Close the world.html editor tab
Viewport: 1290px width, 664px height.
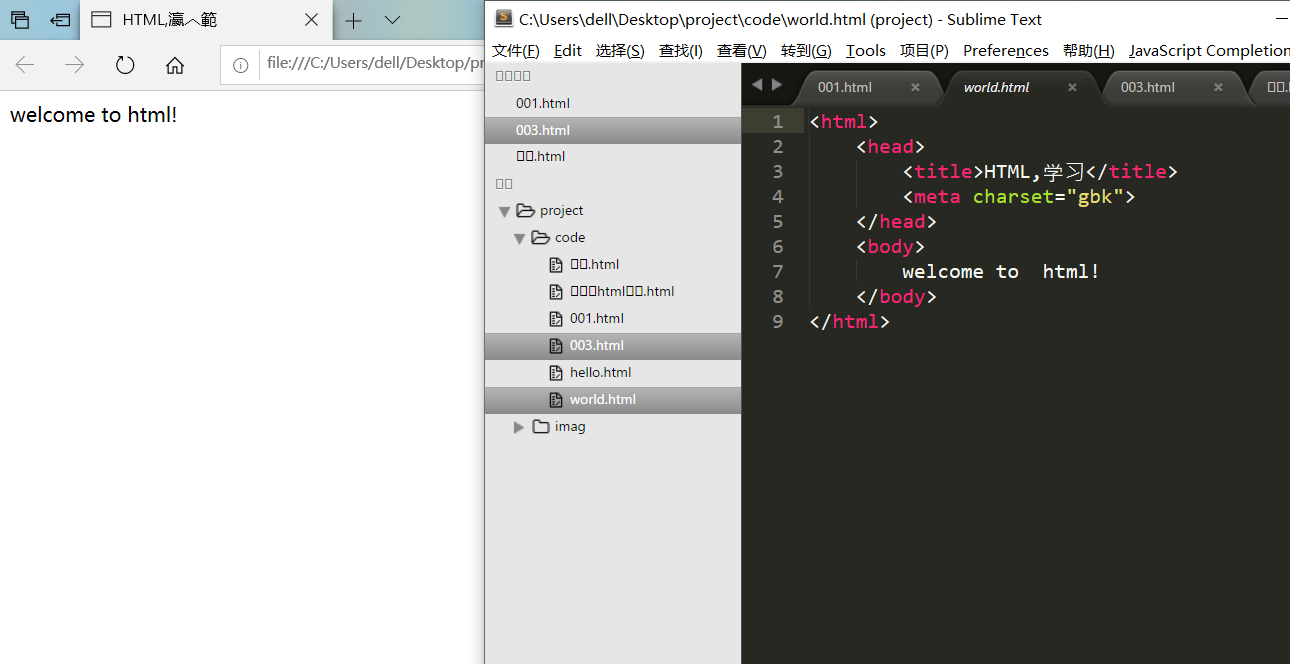(x=1072, y=88)
